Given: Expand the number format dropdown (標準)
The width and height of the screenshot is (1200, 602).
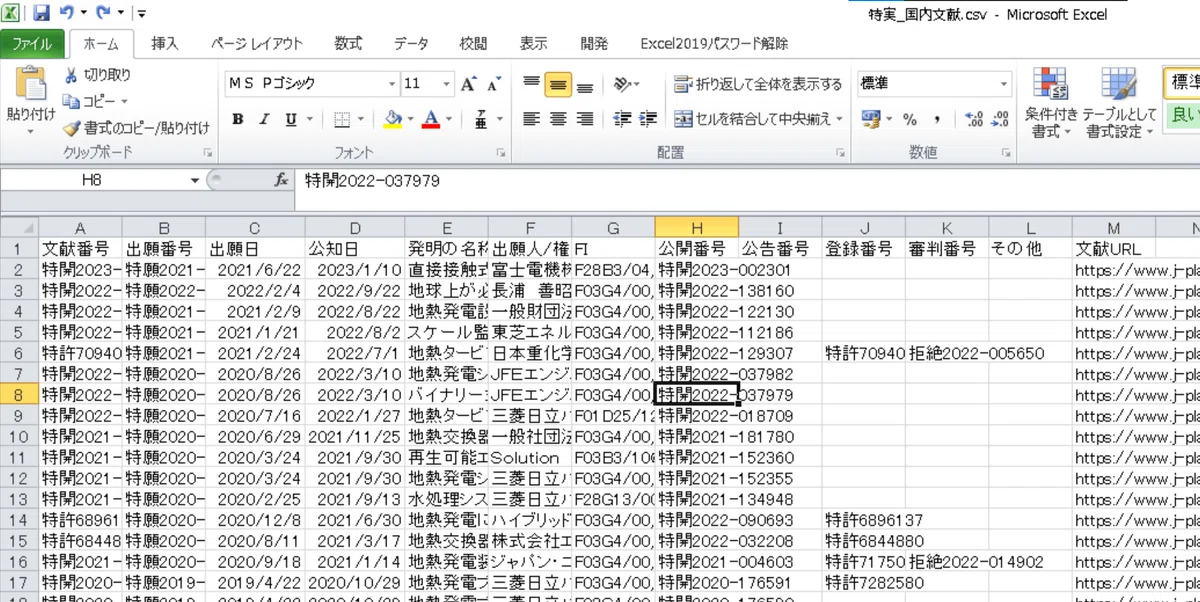Looking at the screenshot, I should click(1003, 84).
